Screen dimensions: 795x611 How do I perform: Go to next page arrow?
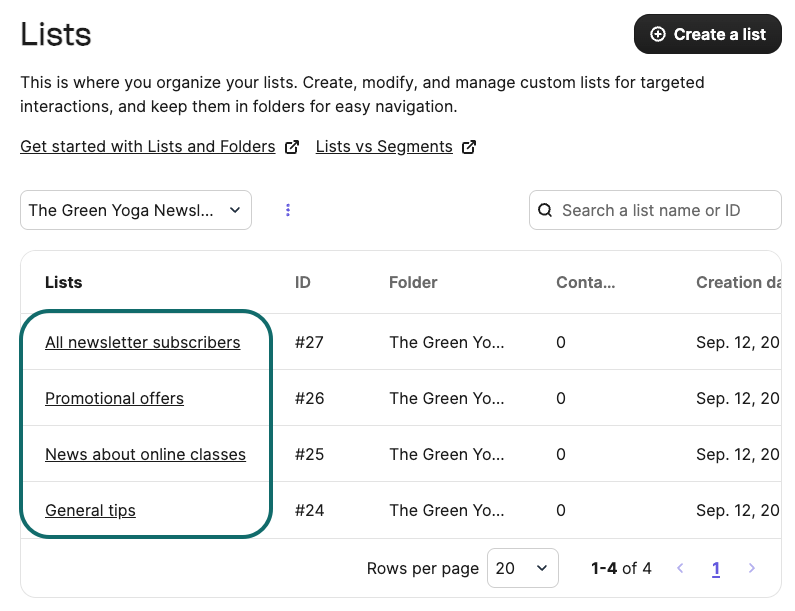[752, 568]
